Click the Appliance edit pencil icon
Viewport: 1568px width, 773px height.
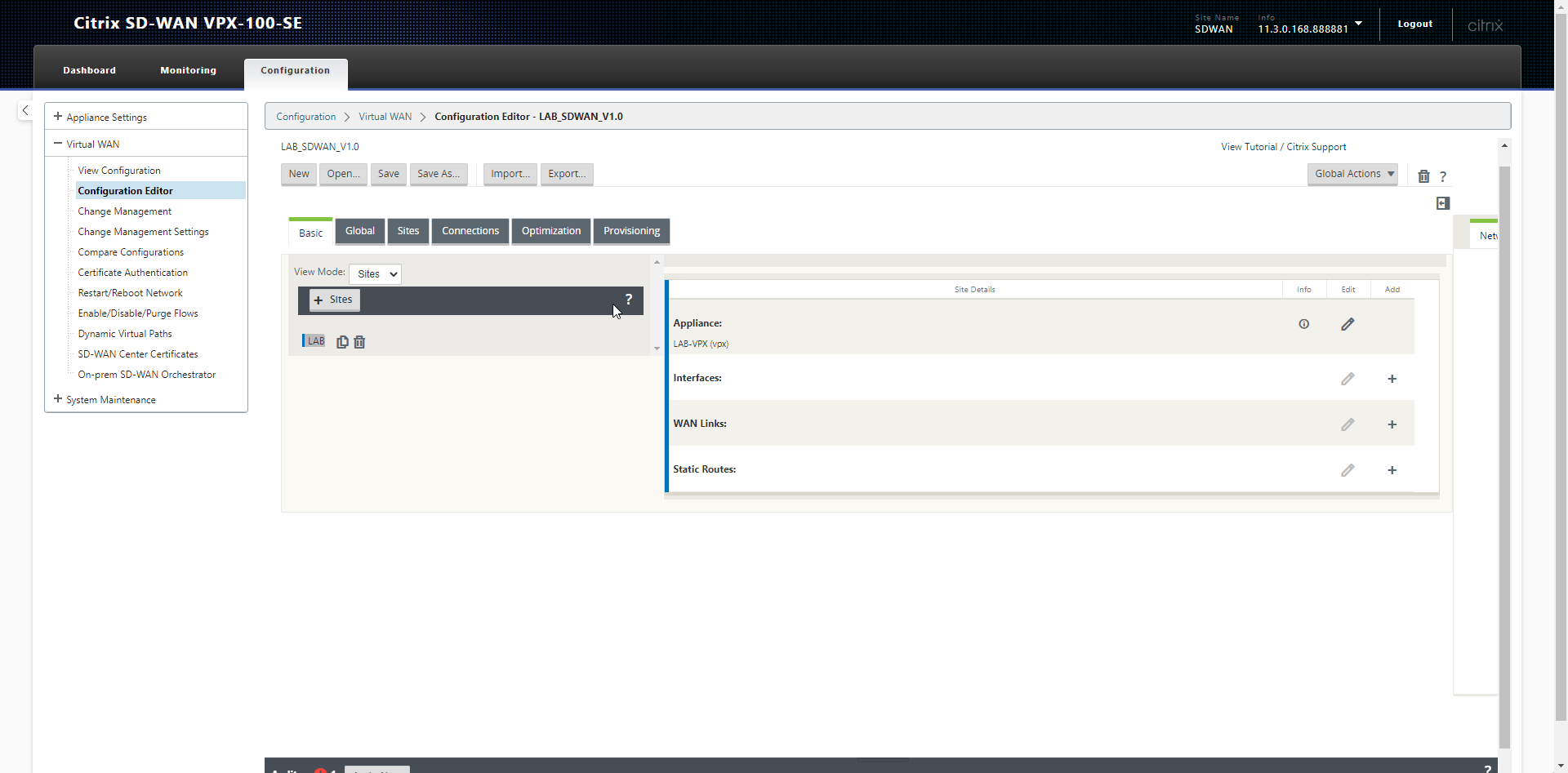coord(1347,324)
